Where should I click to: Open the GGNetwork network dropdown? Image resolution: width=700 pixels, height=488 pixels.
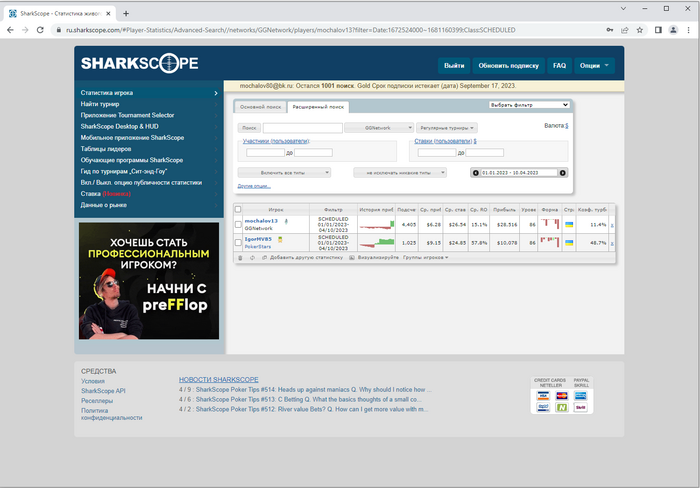tap(379, 128)
